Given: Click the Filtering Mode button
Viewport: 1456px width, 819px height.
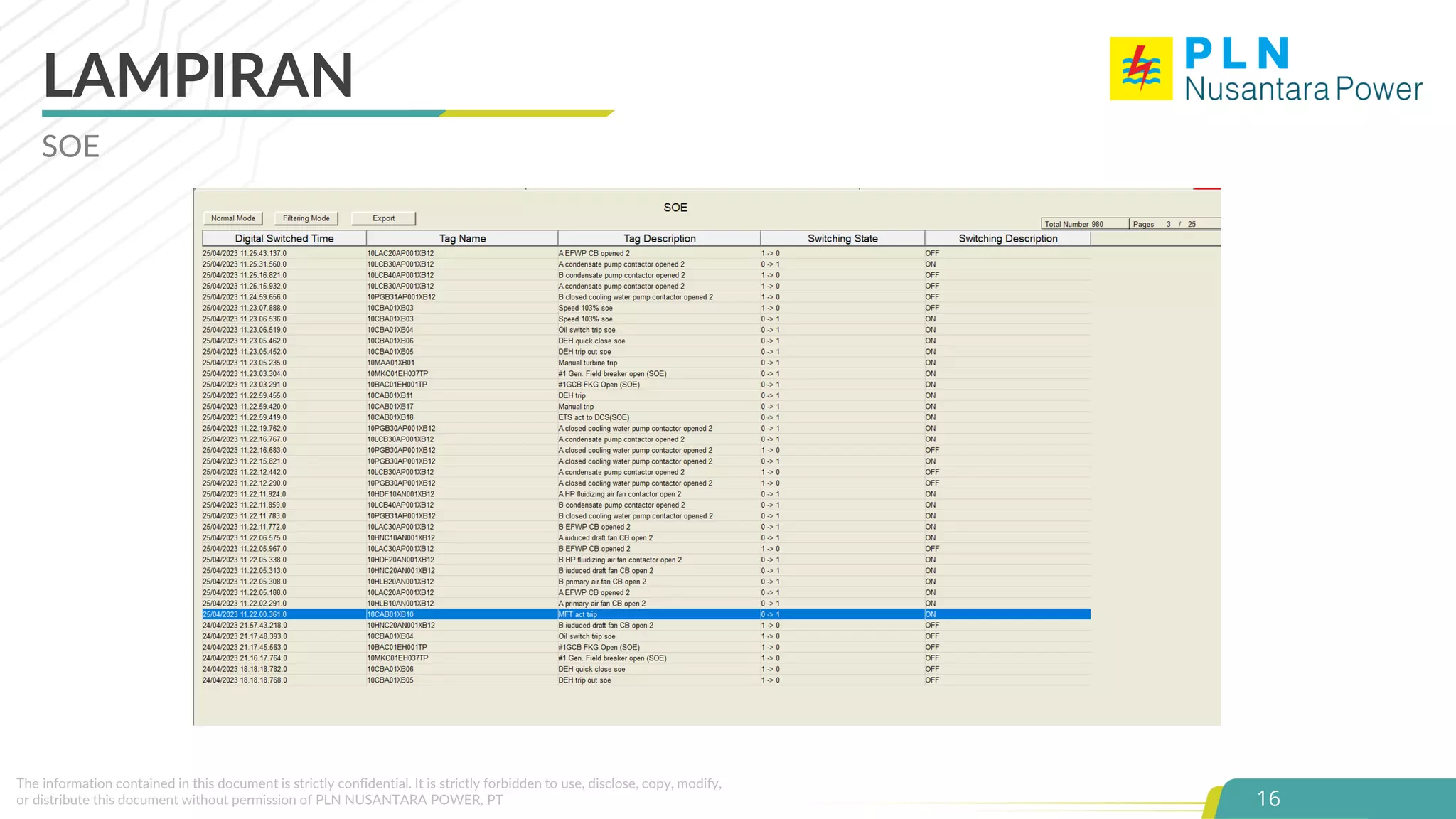Looking at the screenshot, I should [x=306, y=218].
